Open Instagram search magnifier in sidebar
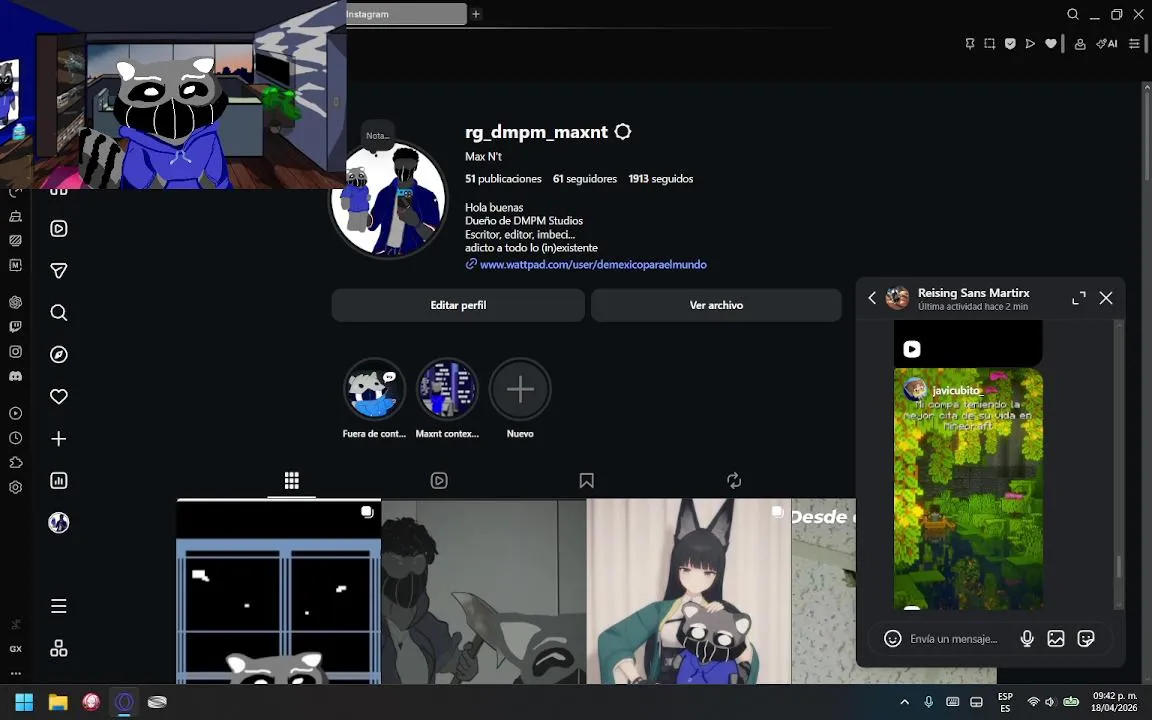The image size is (1152, 720). click(x=59, y=313)
